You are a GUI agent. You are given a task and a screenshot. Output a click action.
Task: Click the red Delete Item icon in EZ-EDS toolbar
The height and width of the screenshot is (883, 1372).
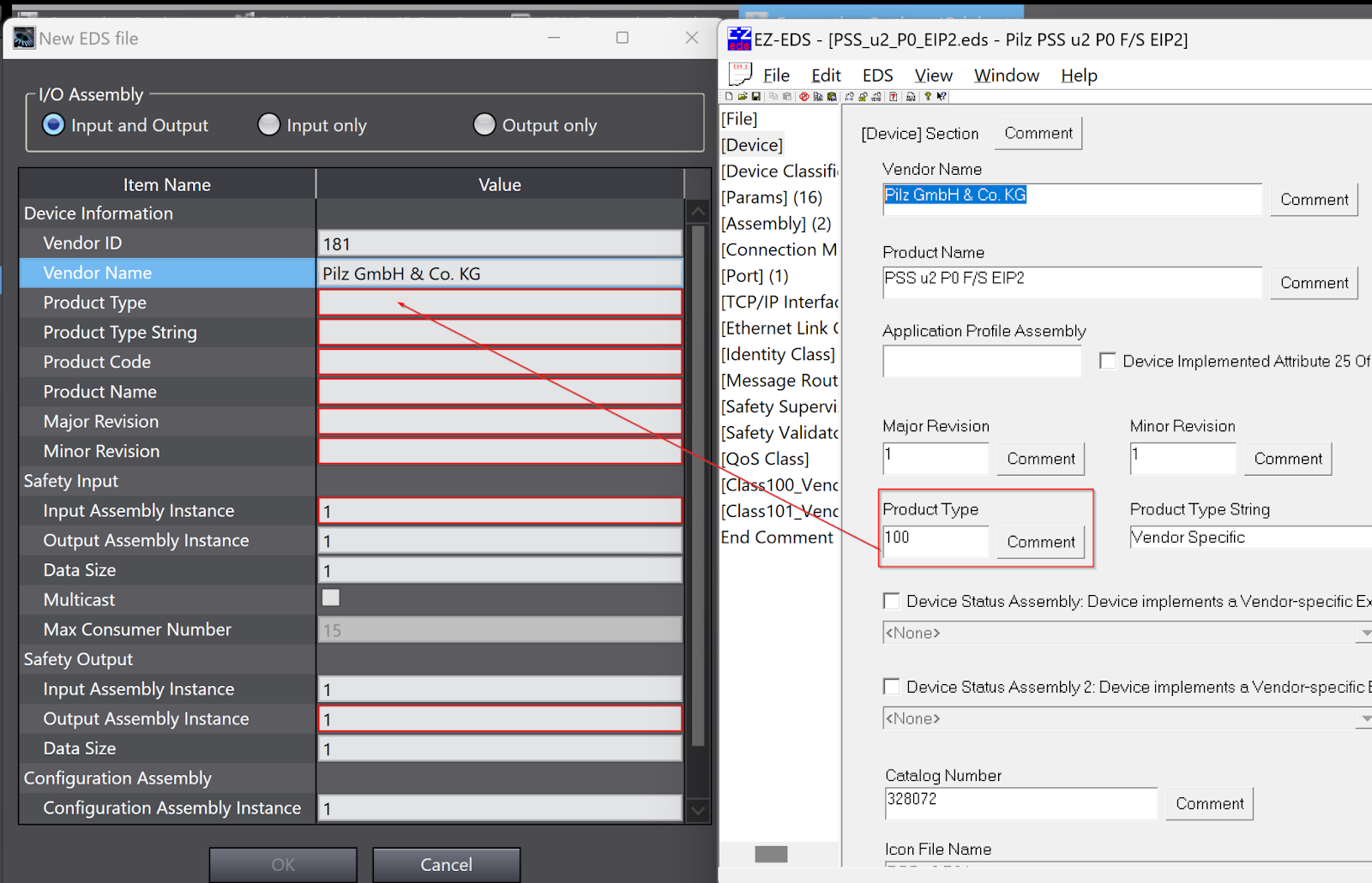point(804,96)
